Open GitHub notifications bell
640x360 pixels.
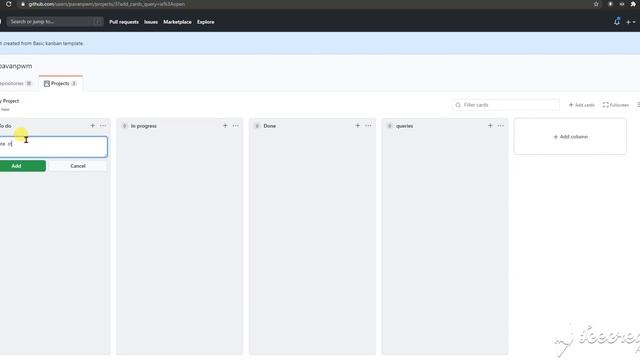click(x=617, y=22)
